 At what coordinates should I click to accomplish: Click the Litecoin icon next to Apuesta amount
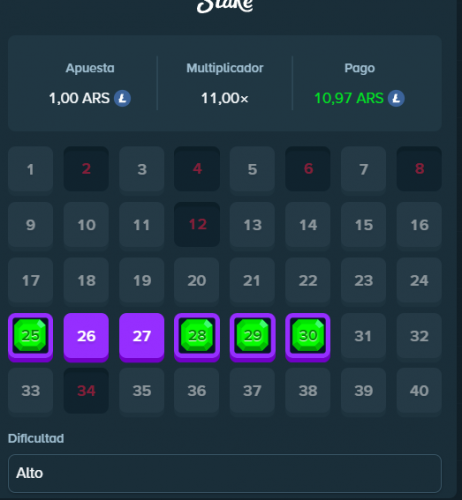point(122,98)
